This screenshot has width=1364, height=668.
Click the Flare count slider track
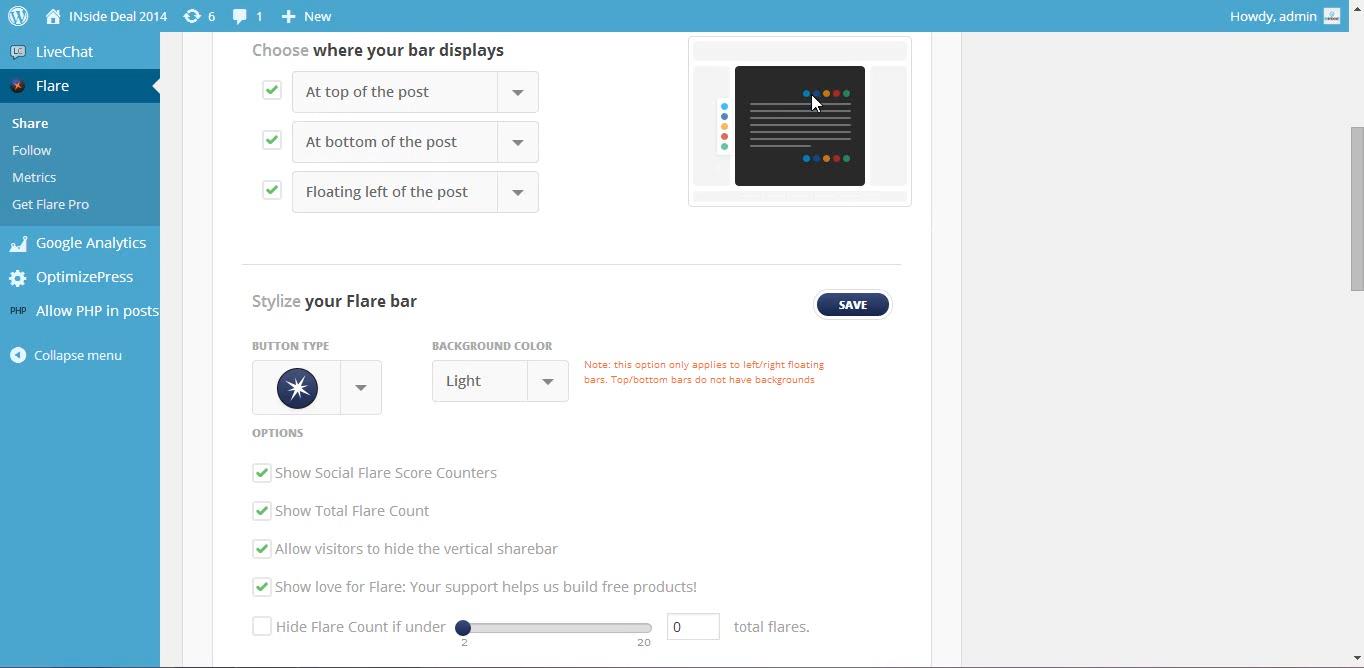pos(554,628)
